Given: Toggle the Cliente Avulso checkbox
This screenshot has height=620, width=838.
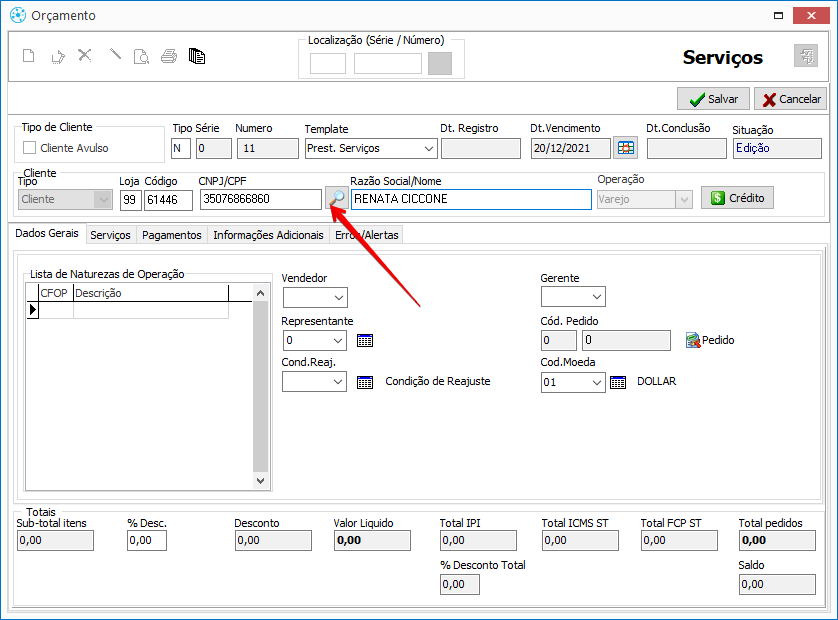Looking at the screenshot, I should click(x=30, y=148).
